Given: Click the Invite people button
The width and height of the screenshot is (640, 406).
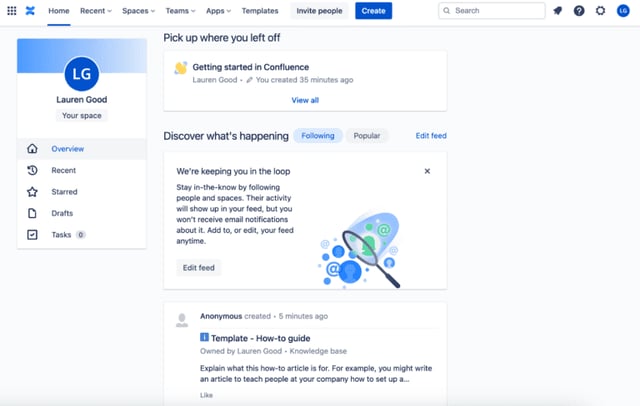Looking at the screenshot, I should (x=319, y=11).
